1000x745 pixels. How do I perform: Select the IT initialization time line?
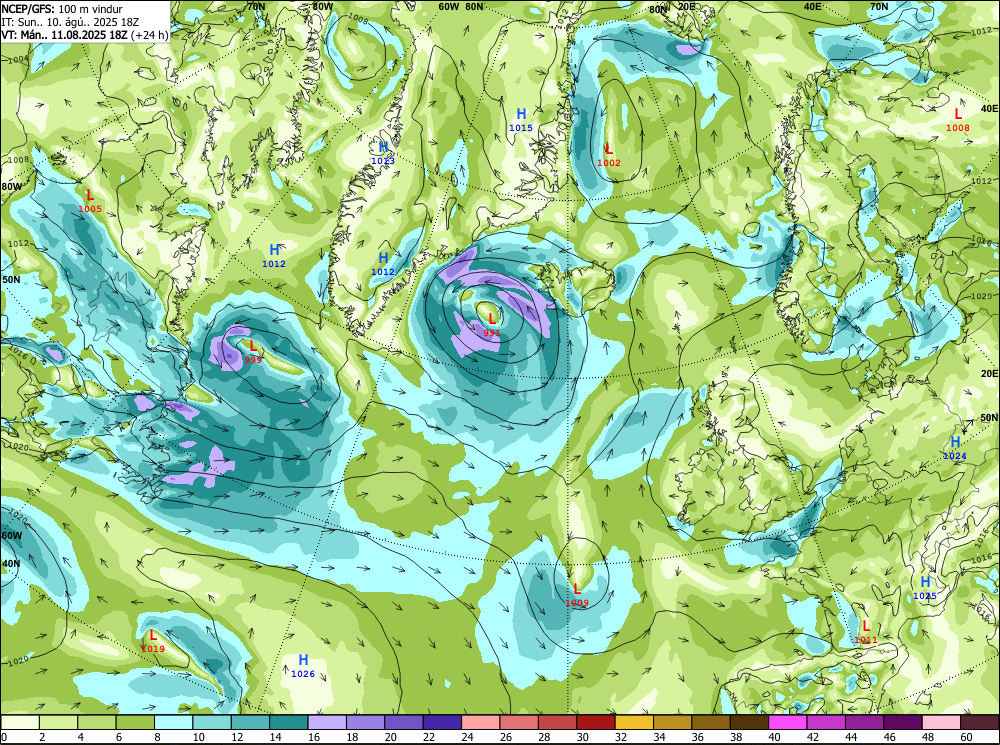click(x=70, y=22)
